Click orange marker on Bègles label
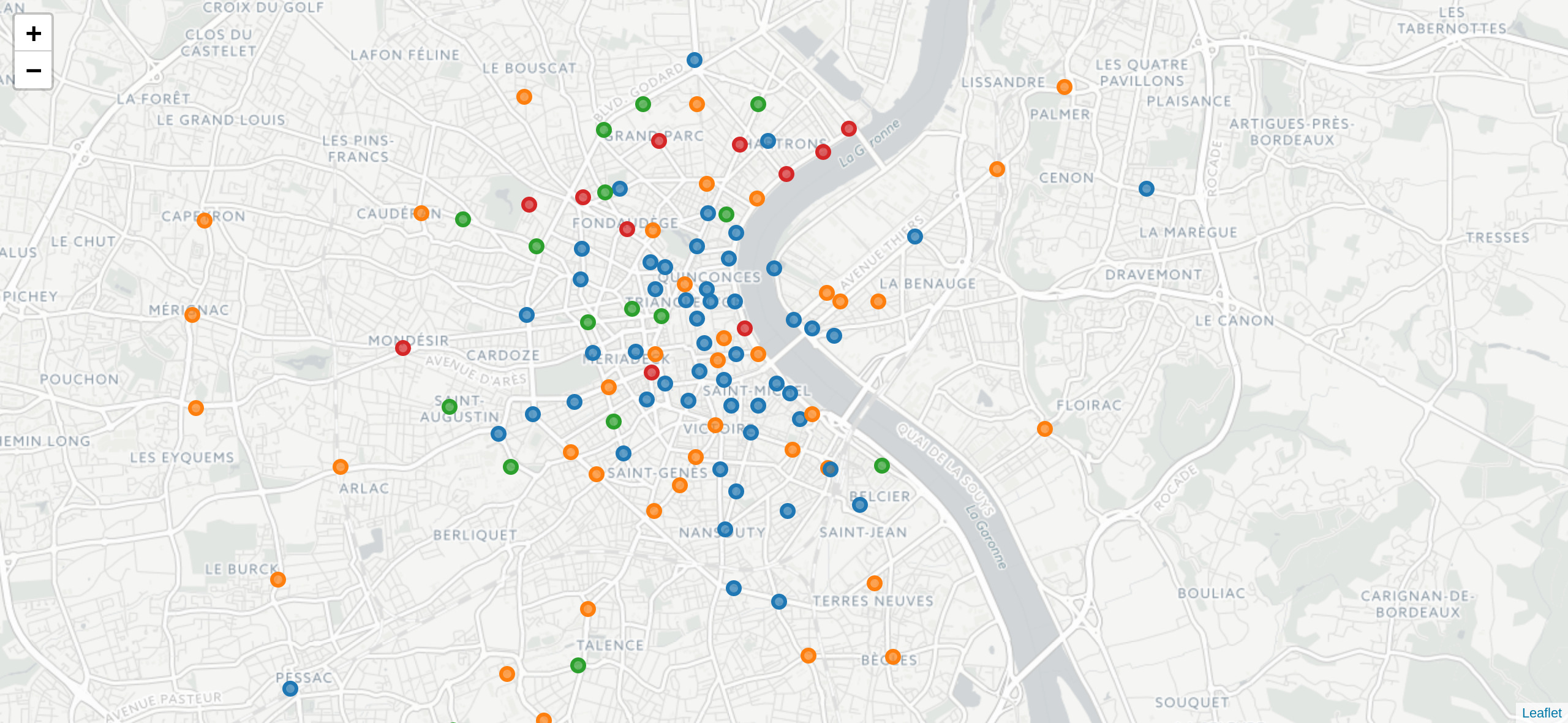 click(893, 657)
